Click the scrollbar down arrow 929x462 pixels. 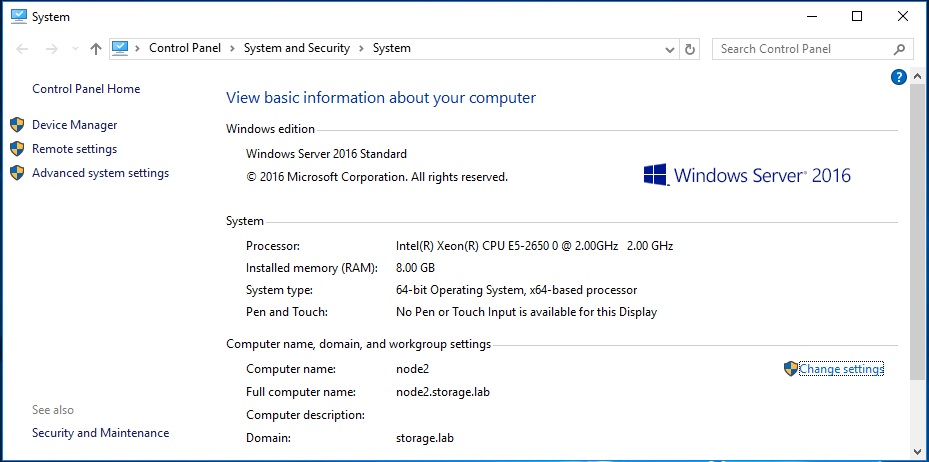click(917, 450)
